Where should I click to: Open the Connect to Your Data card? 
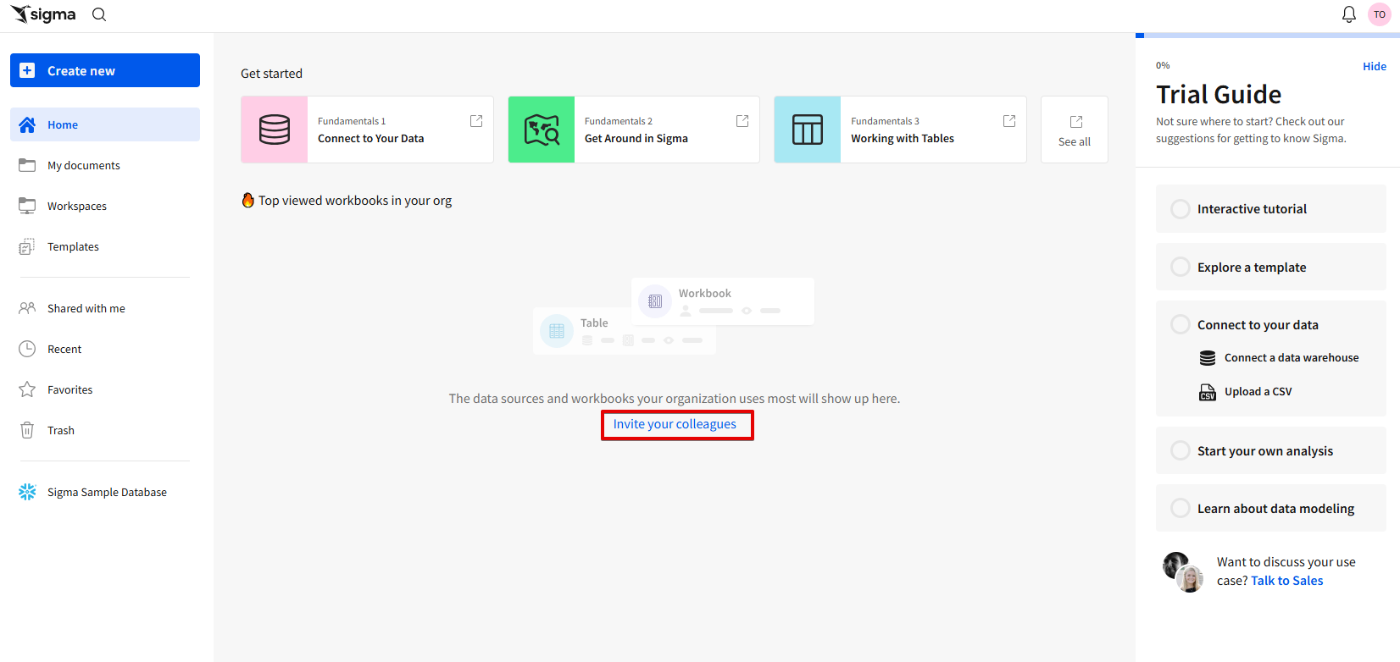coord(367,130)
